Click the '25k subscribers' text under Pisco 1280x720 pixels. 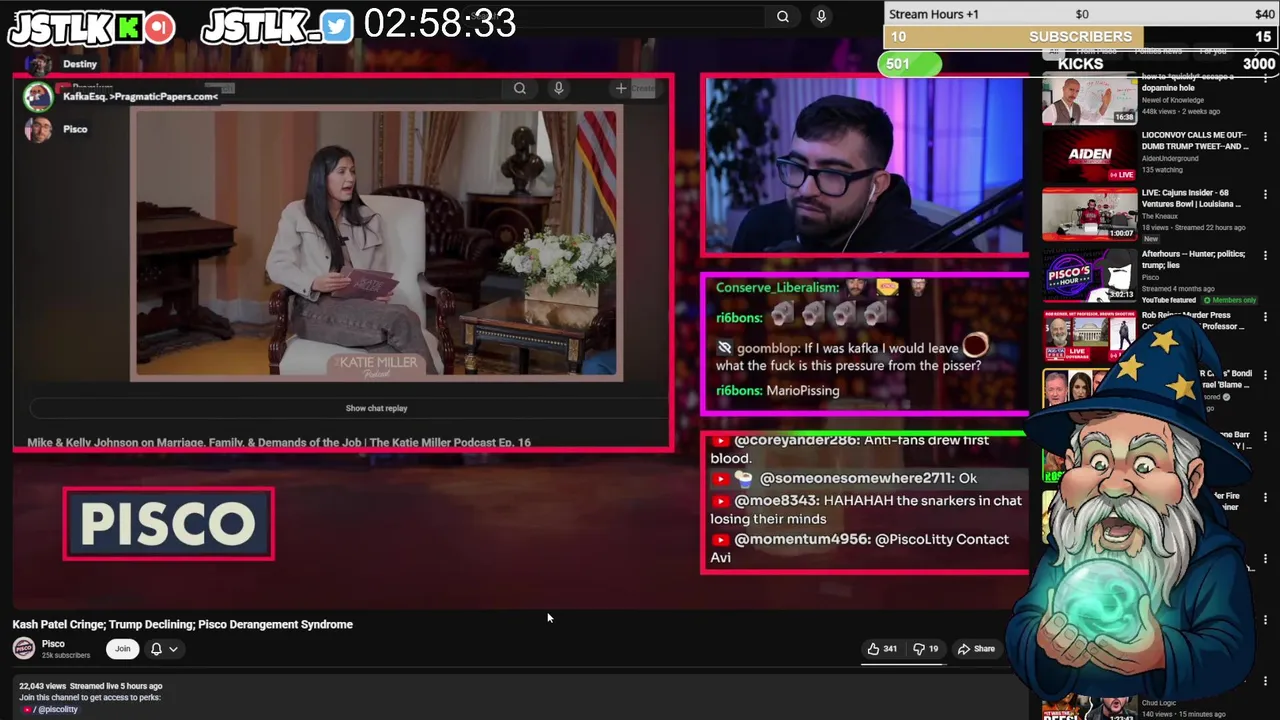point(66,656)
